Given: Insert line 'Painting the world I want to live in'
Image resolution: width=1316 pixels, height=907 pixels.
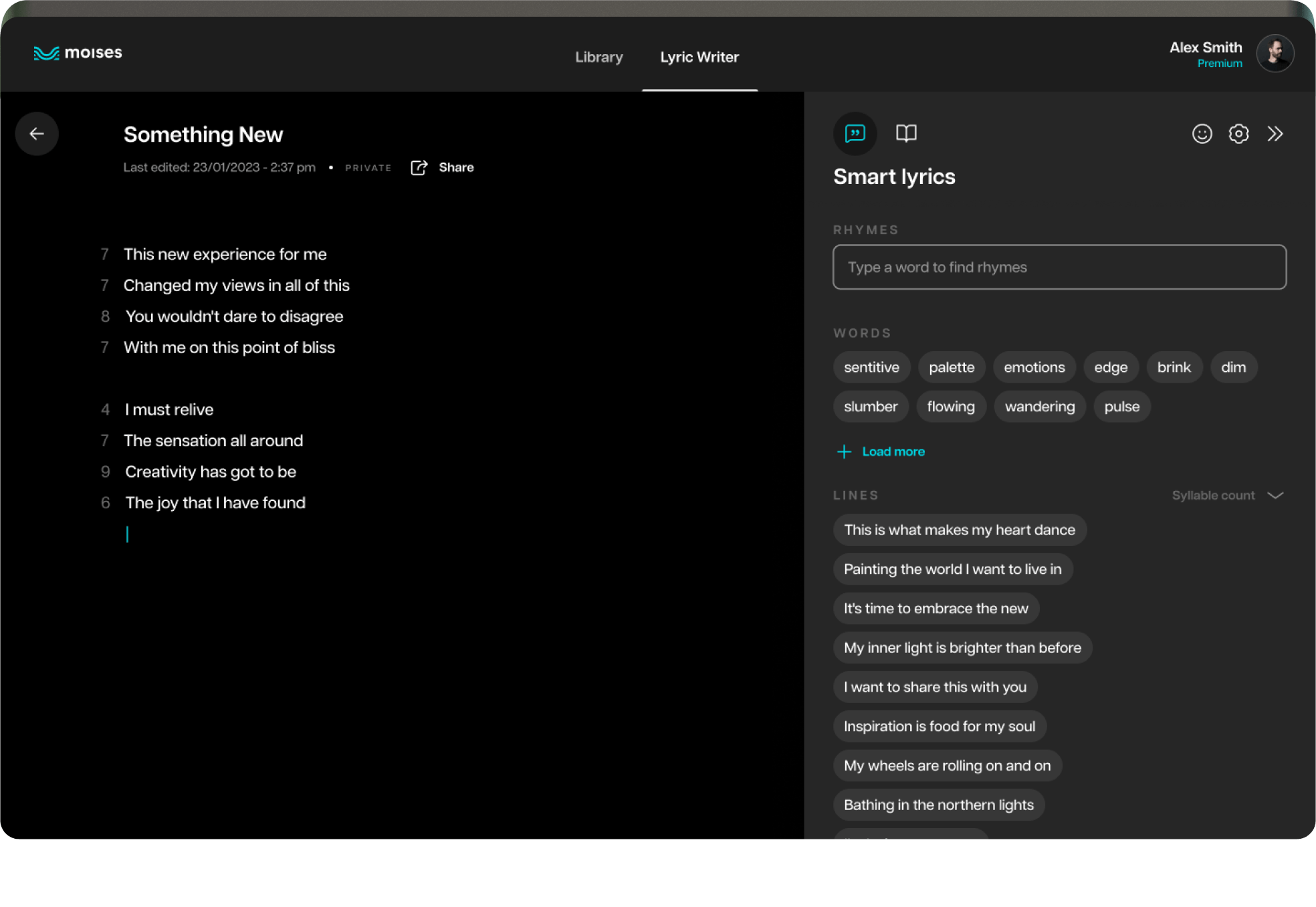Looking at the screenshot, I should coord(952,569).
